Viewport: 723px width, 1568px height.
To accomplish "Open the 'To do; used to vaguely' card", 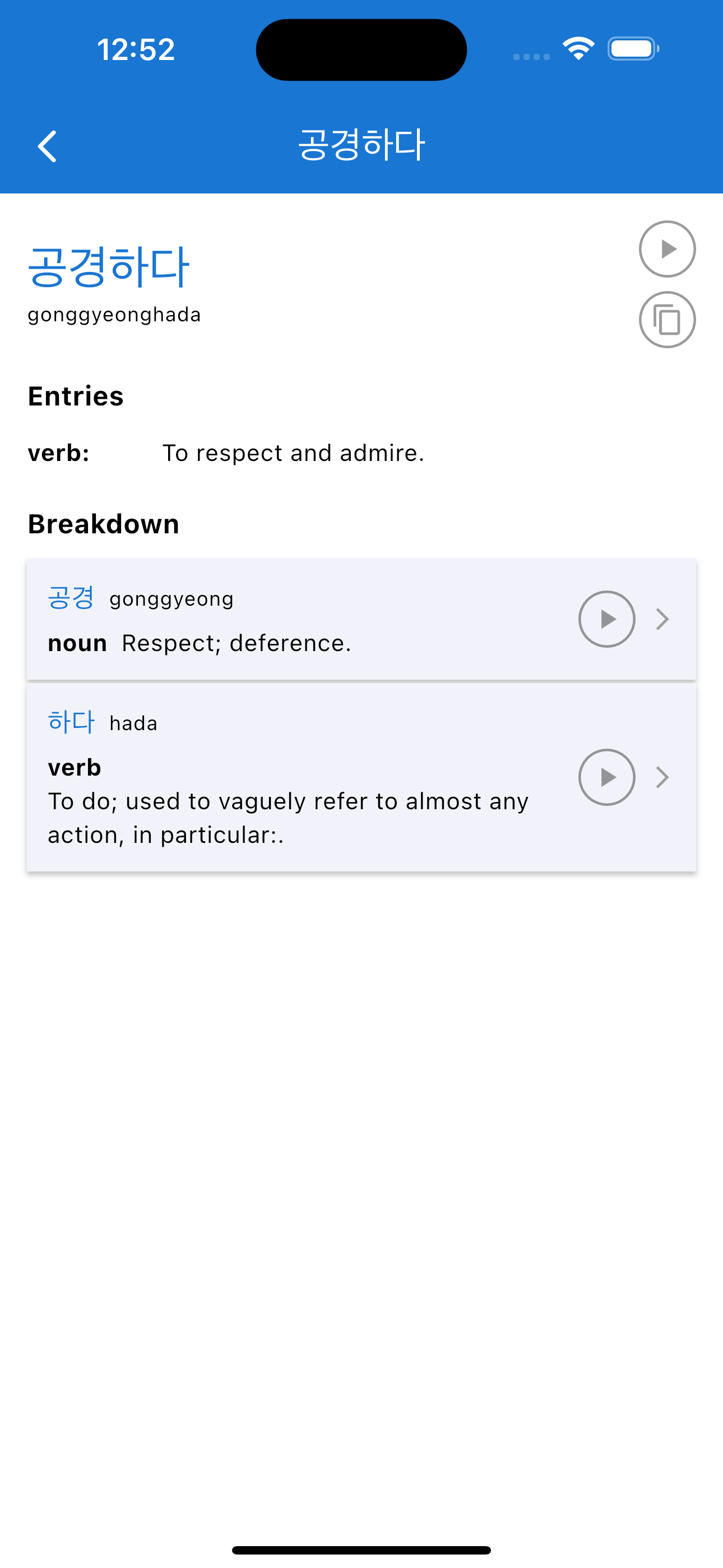I will coord(361,777).
